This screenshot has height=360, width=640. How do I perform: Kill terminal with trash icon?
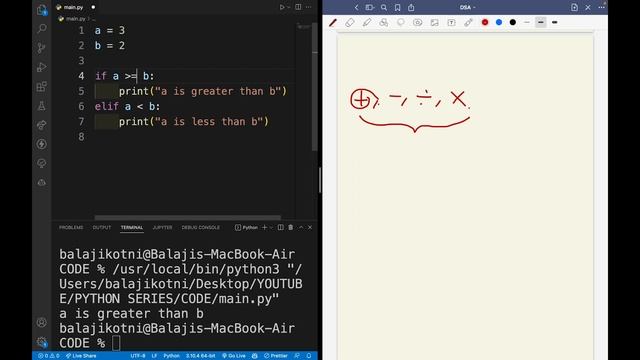click(291, 227)
